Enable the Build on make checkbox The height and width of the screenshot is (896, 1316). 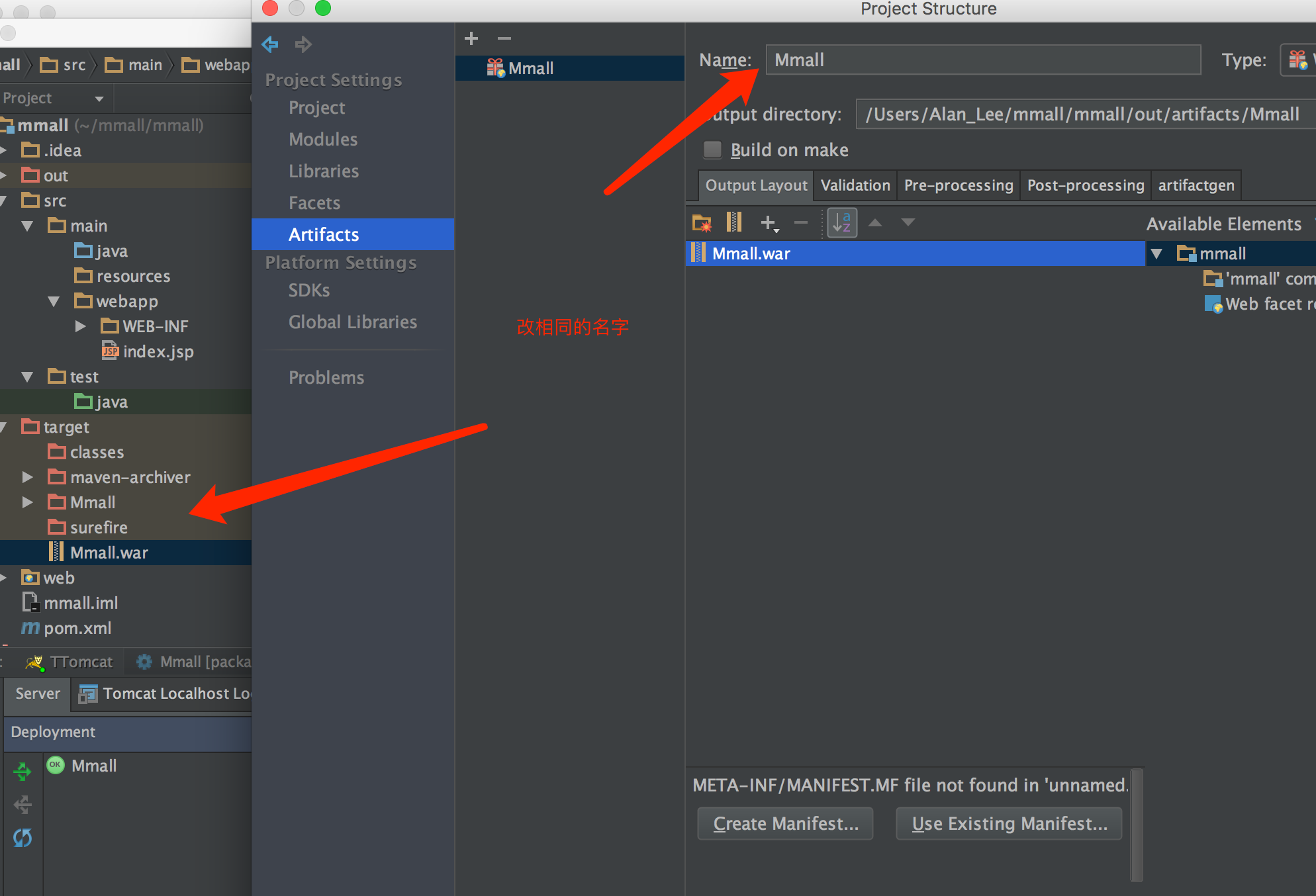(x=712, y=150)
